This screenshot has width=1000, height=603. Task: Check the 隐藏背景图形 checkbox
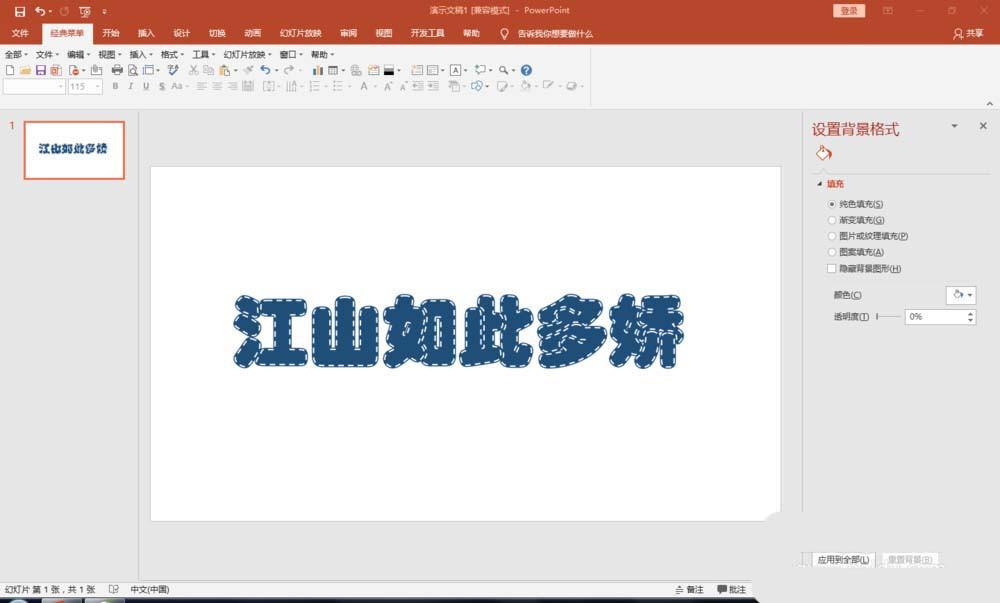[832, 268]
